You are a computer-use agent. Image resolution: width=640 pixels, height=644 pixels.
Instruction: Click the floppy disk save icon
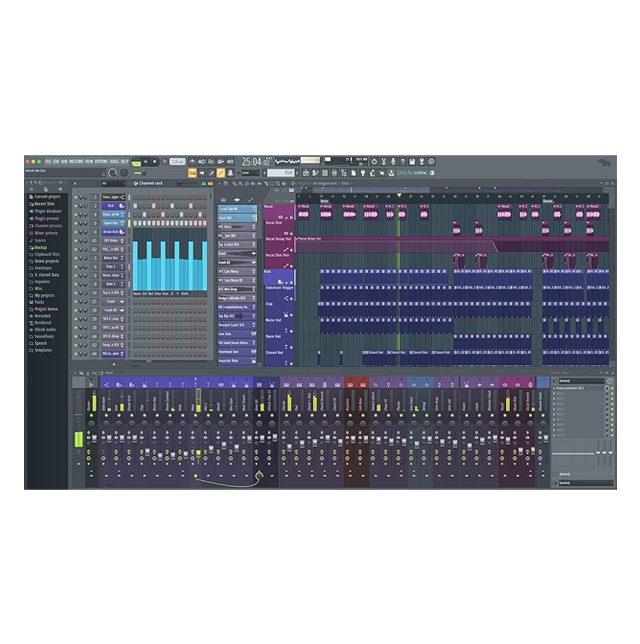pyautogui.click(x=412, y=161)
